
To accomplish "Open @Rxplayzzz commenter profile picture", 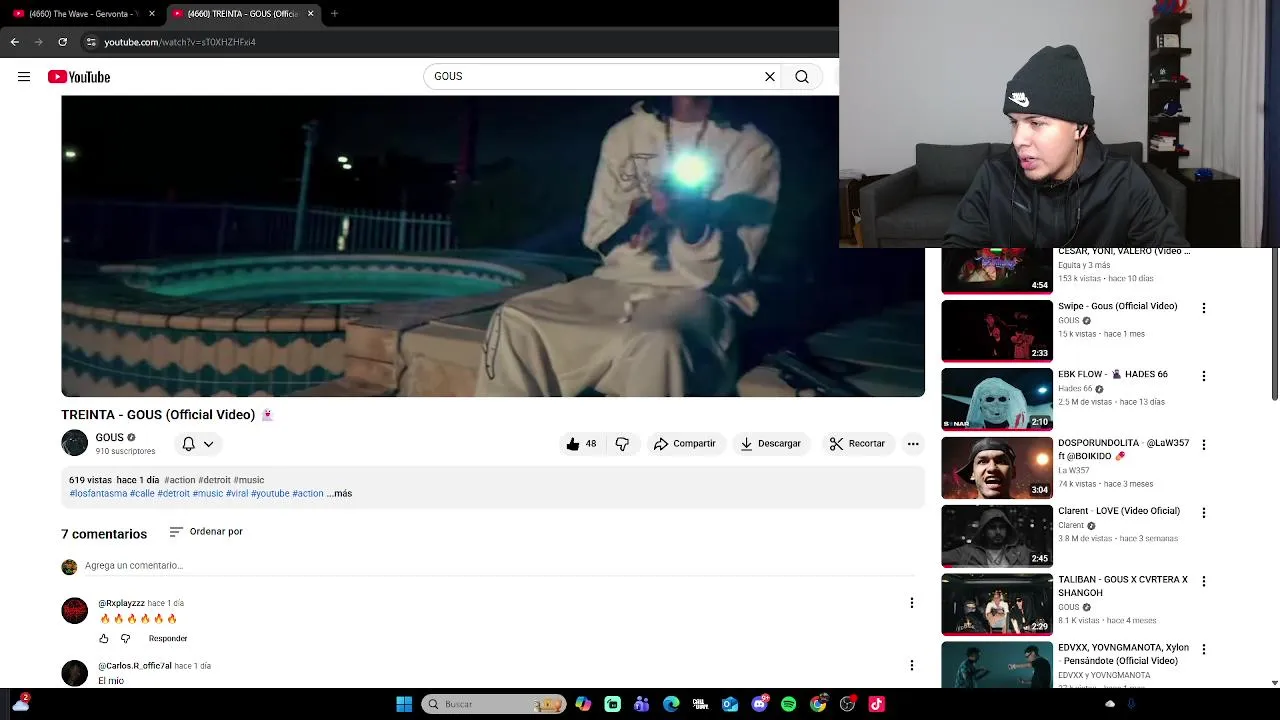I will click(75, 611).
